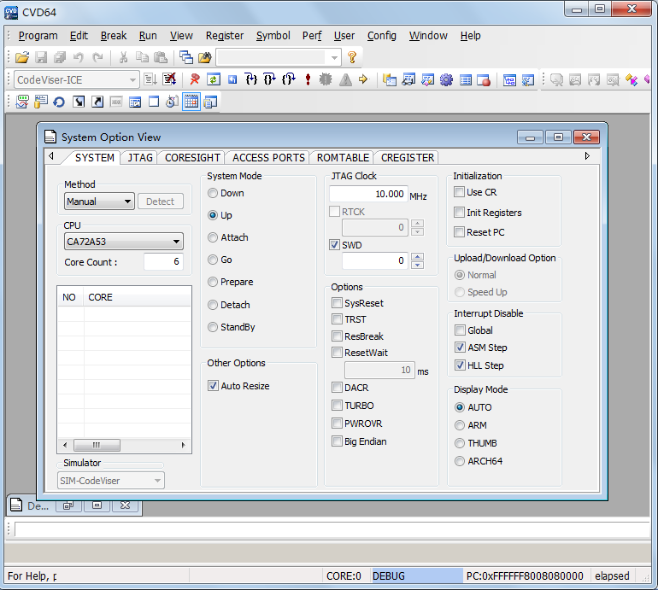The image size is (658, 591).
Task: Switch to the ROMTABLE tab
Action: (x=343, y=157)
